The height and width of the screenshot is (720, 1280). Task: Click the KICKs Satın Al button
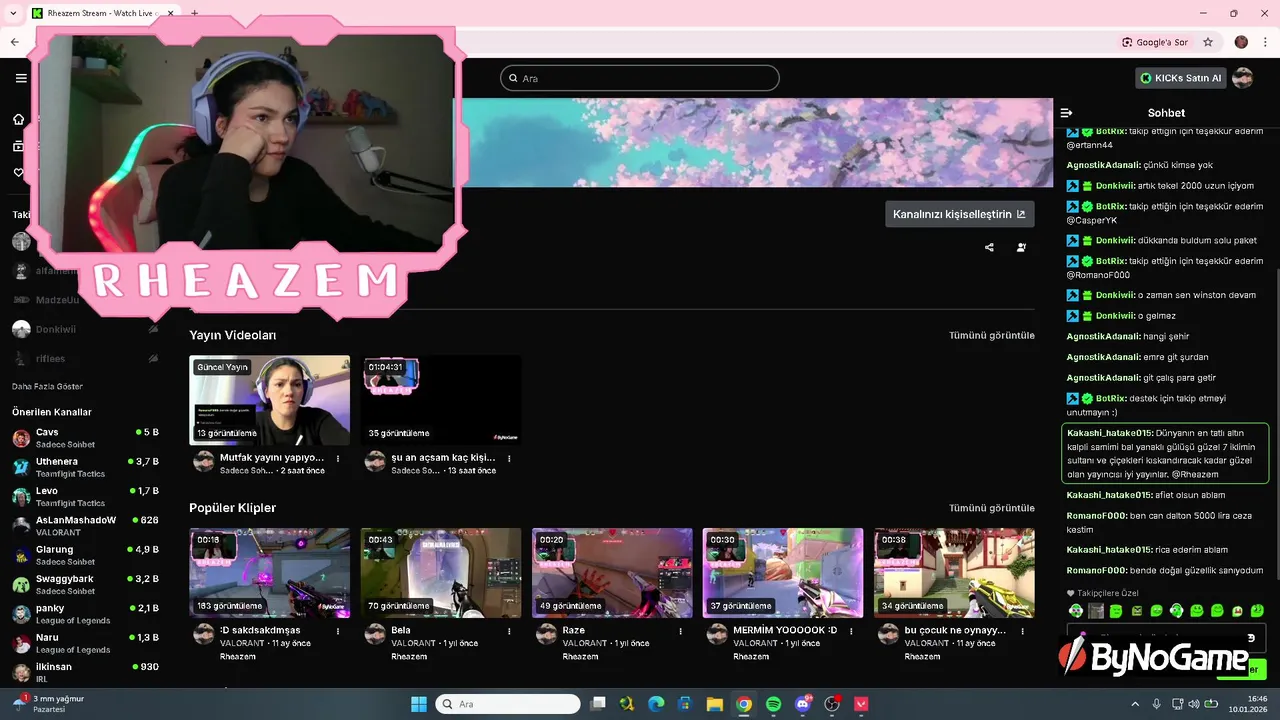pos(1181,78)
